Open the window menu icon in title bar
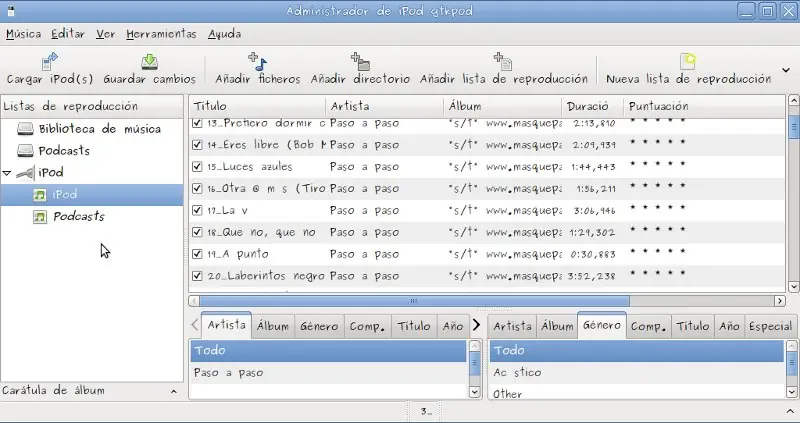 pyautogui.click(x=11, y=11)
